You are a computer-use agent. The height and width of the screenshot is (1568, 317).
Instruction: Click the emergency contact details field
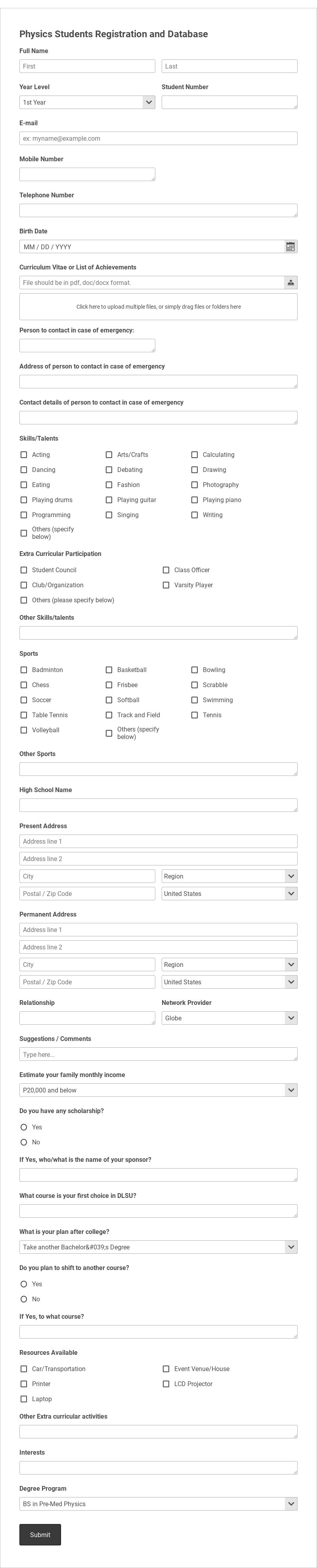158,418
